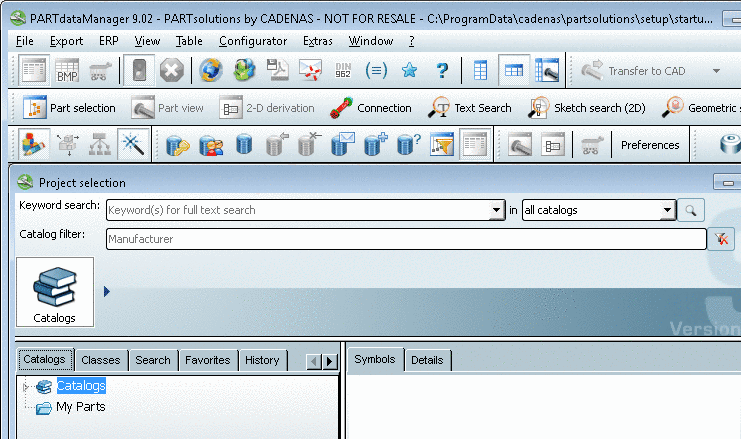The height and width of the screenshot is (439, 741).
Task: Click the keyword full text search field
Action: click(298, 210)
